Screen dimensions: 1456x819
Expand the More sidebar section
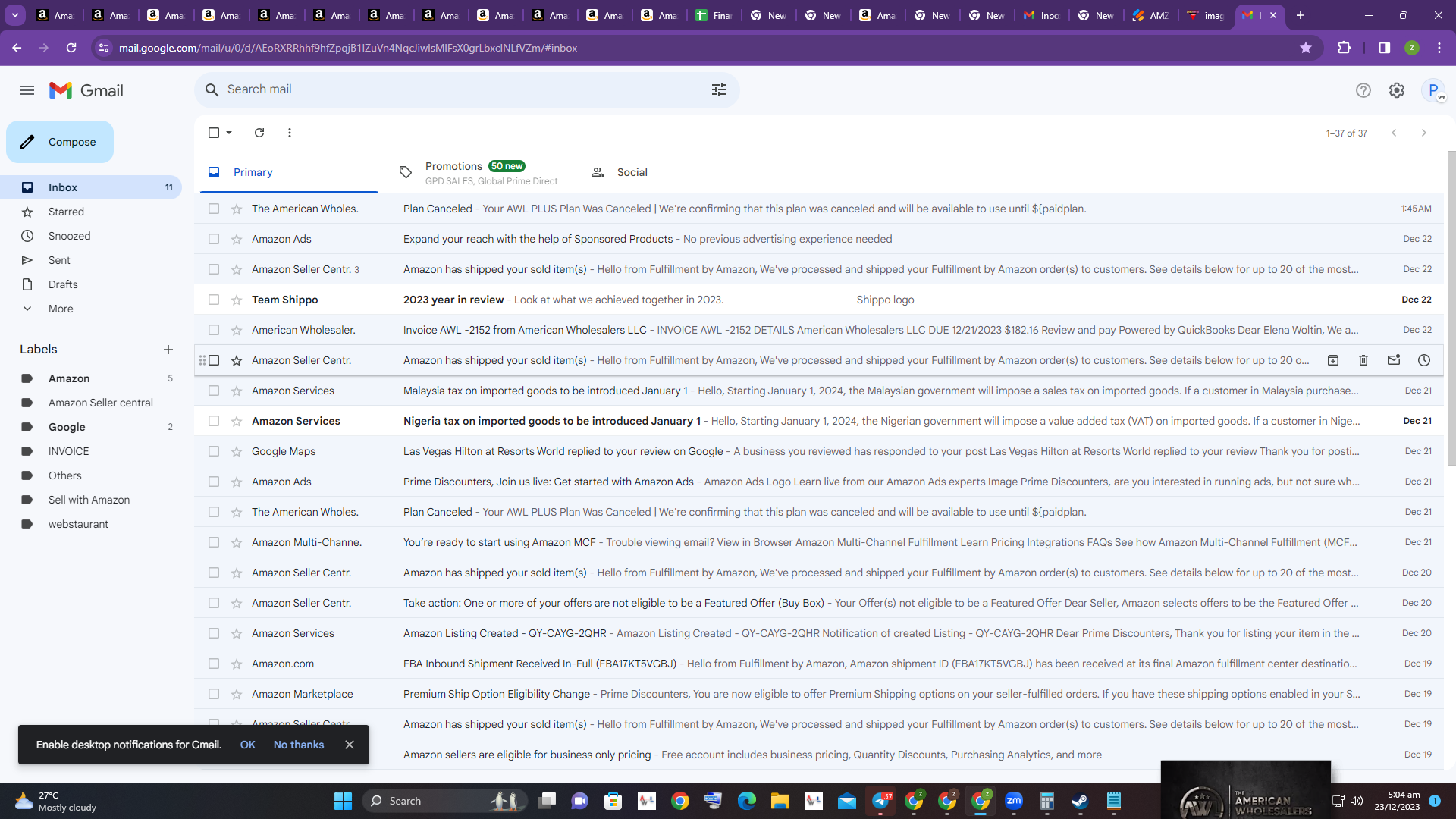(61, 309)
